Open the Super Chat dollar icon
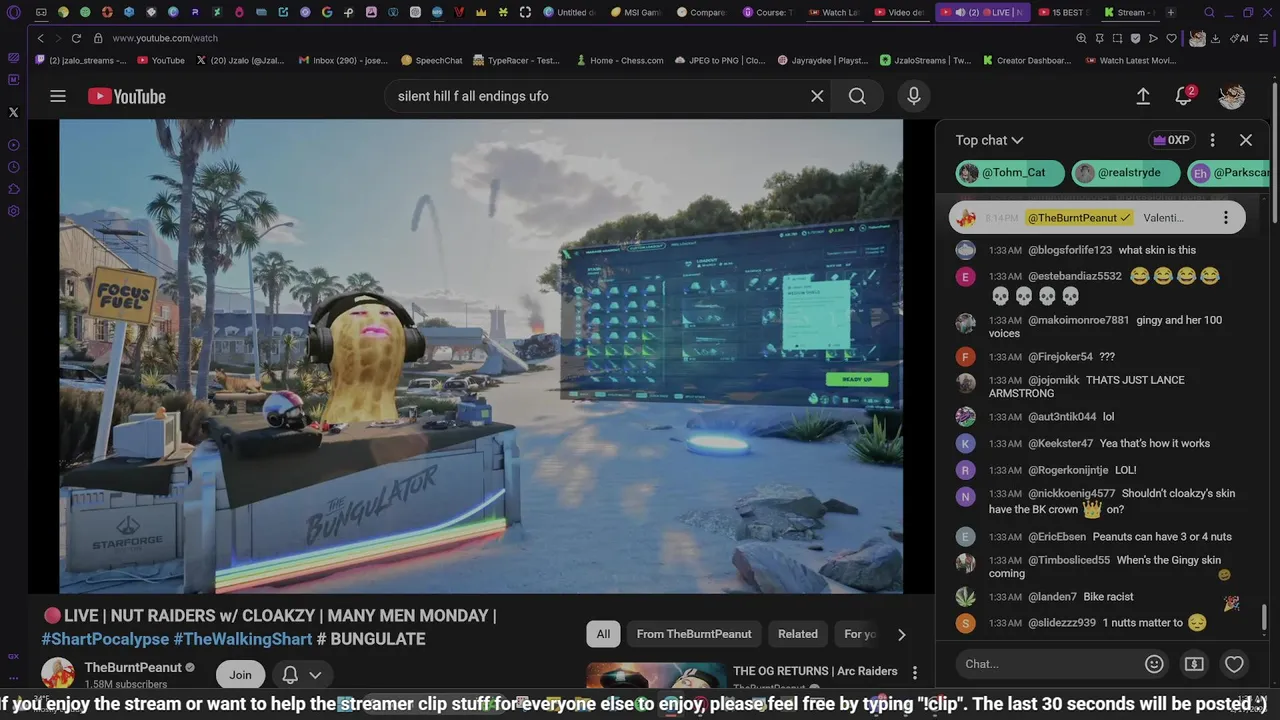This screenshot has height=720, width=1280. coord(1194,664)
